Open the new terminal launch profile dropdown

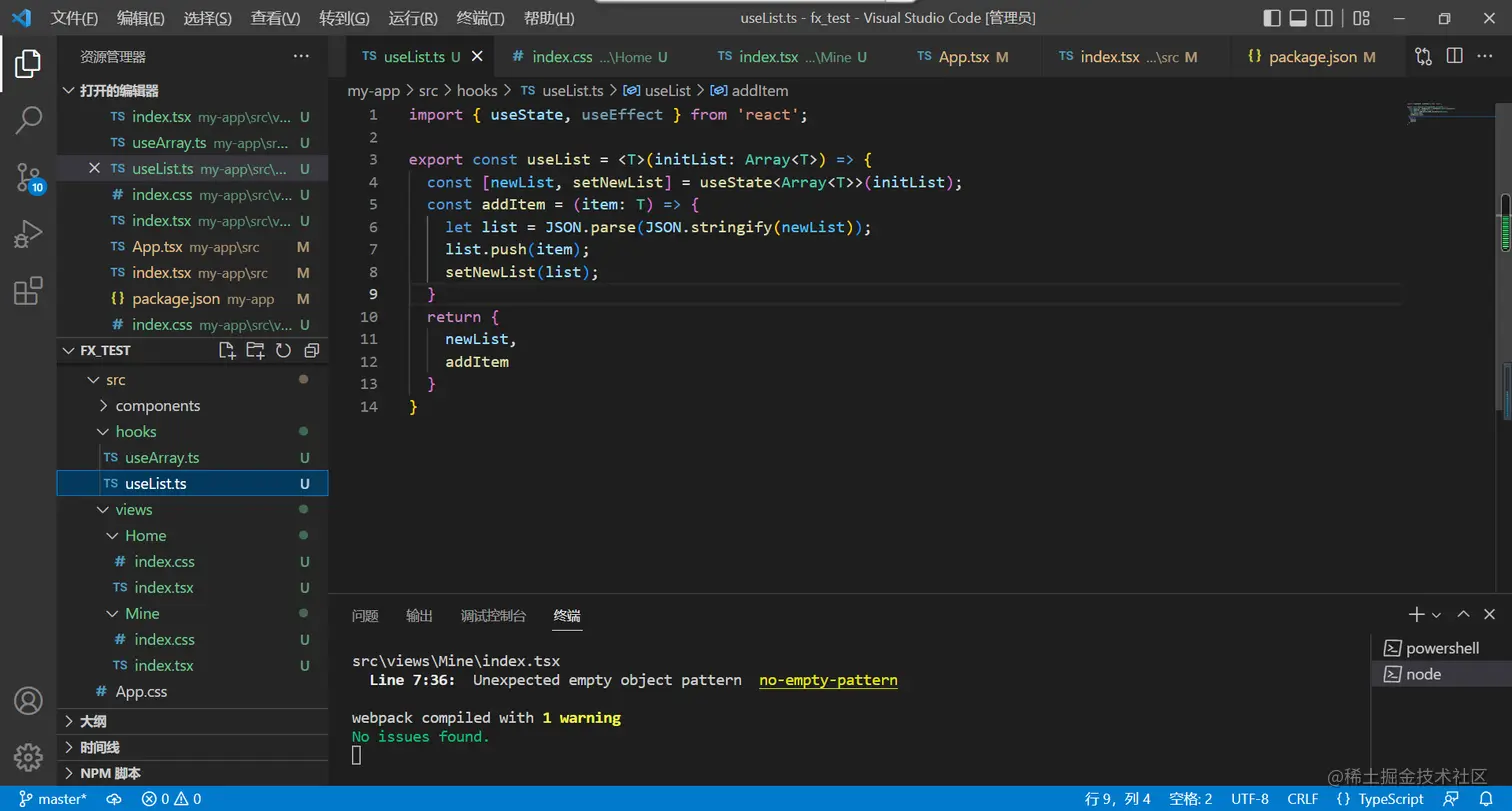click(x=1436, y=615)
